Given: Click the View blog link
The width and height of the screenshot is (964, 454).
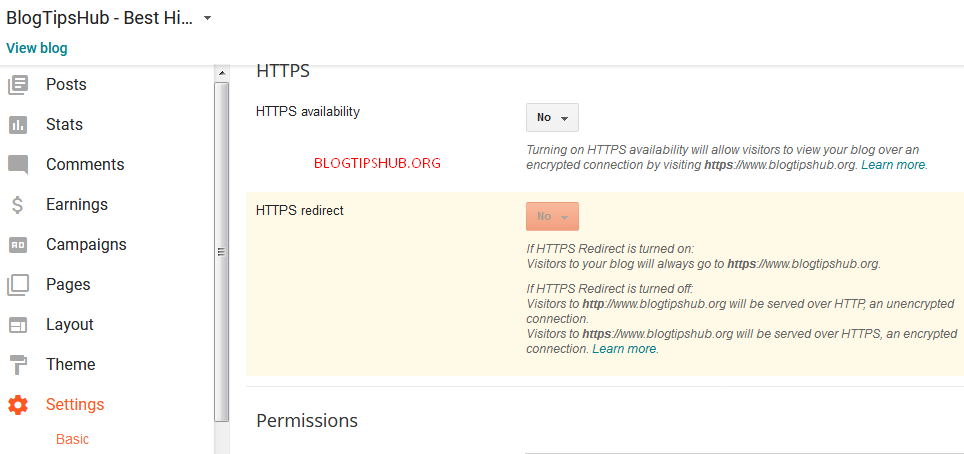Looking at the screenshot, I should click(37, 48).
